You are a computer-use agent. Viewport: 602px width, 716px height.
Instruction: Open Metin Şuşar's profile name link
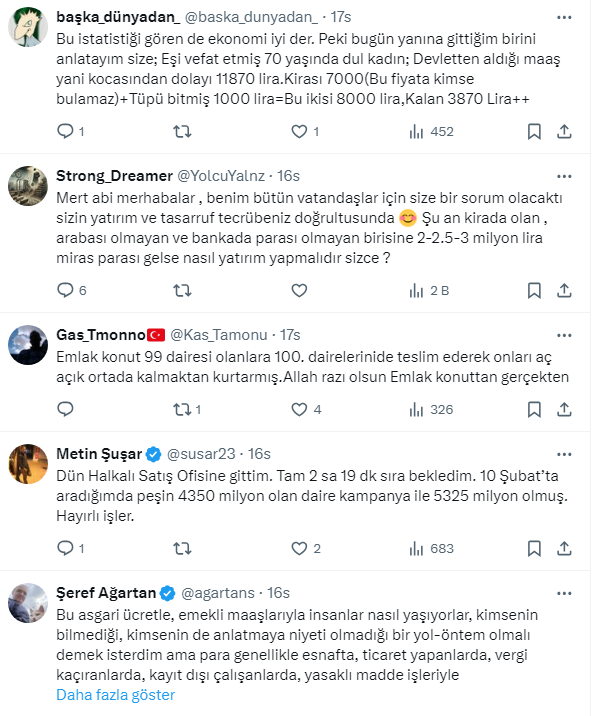[x=98, y=453]
